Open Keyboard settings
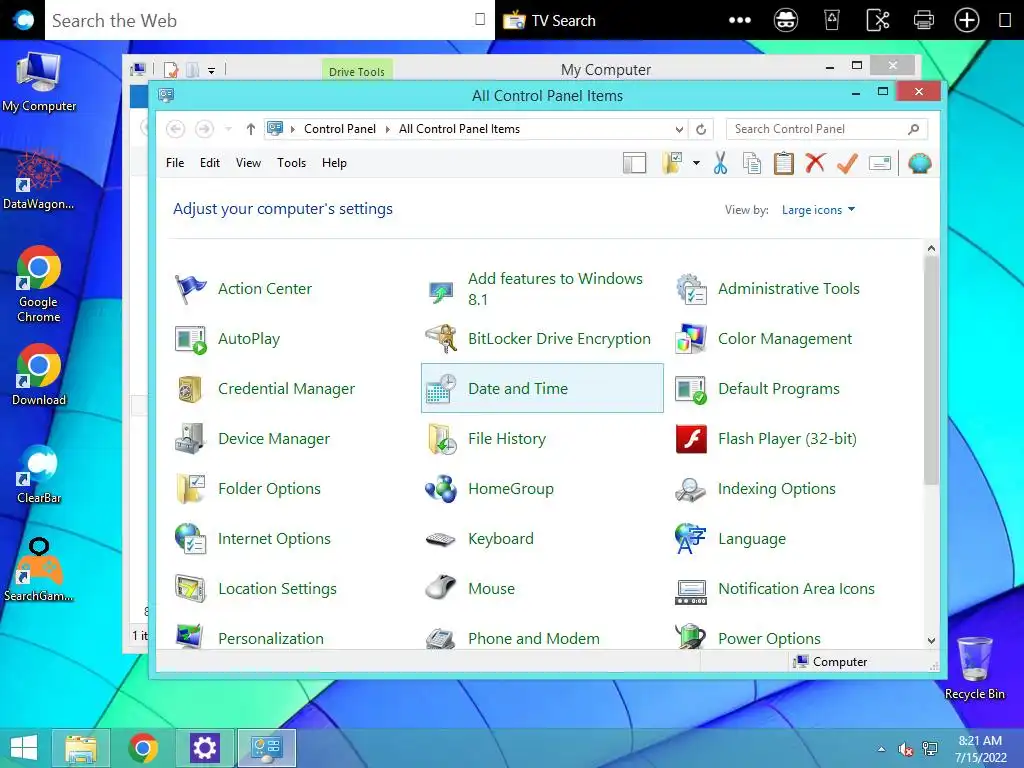Image resolution: width=1024 pixels, height=768 pixels. tap(479, 539)
